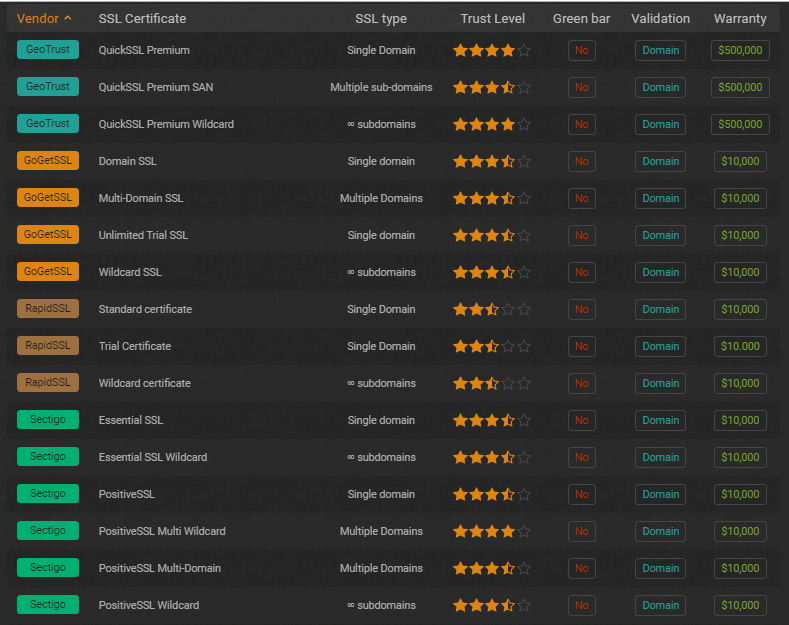
Task: Open PositiveSSL Multi-Domain certificate
Action: 160,568
